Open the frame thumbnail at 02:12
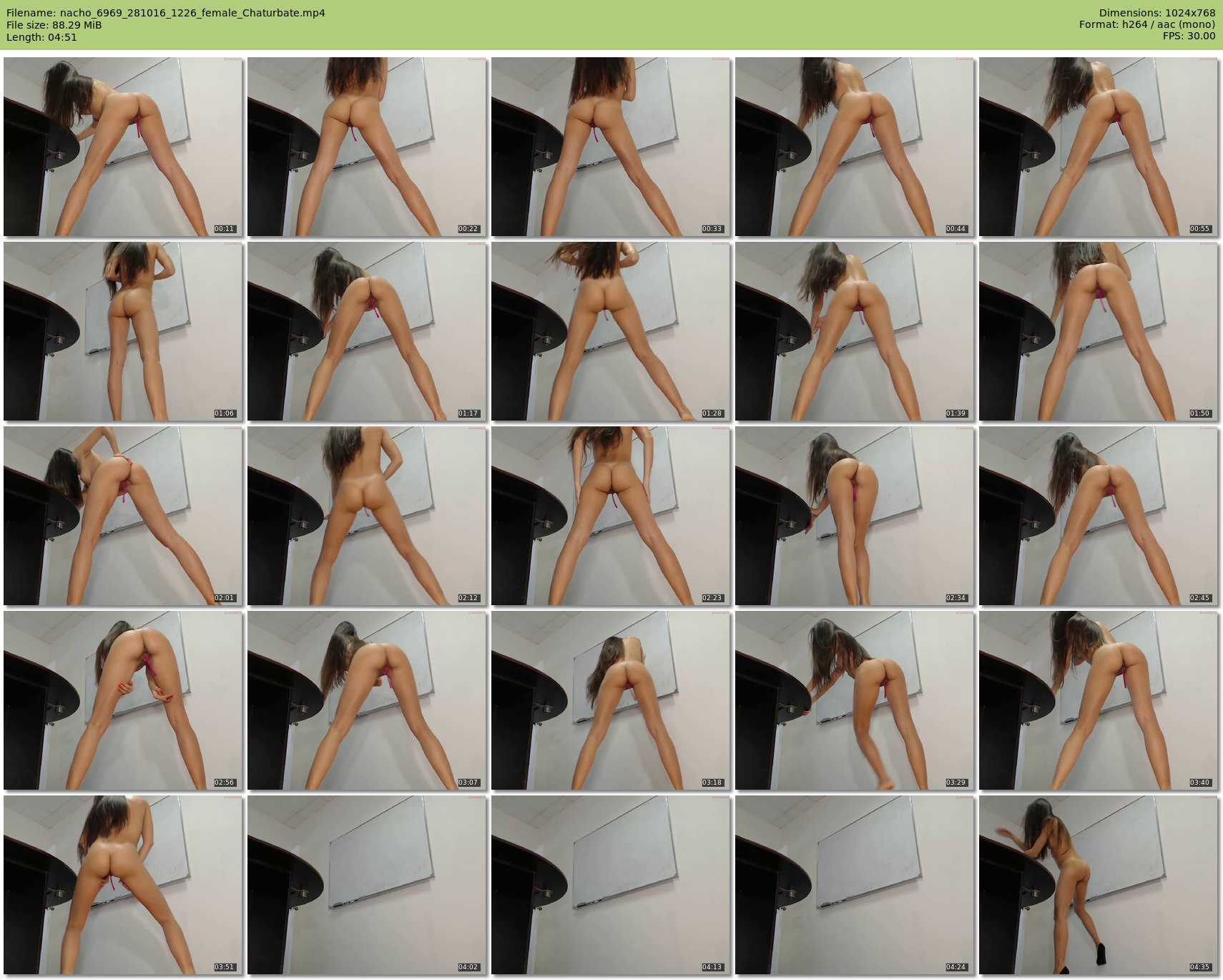The width and height of the screenshot is (1223, 980). [x=367, y=516]
